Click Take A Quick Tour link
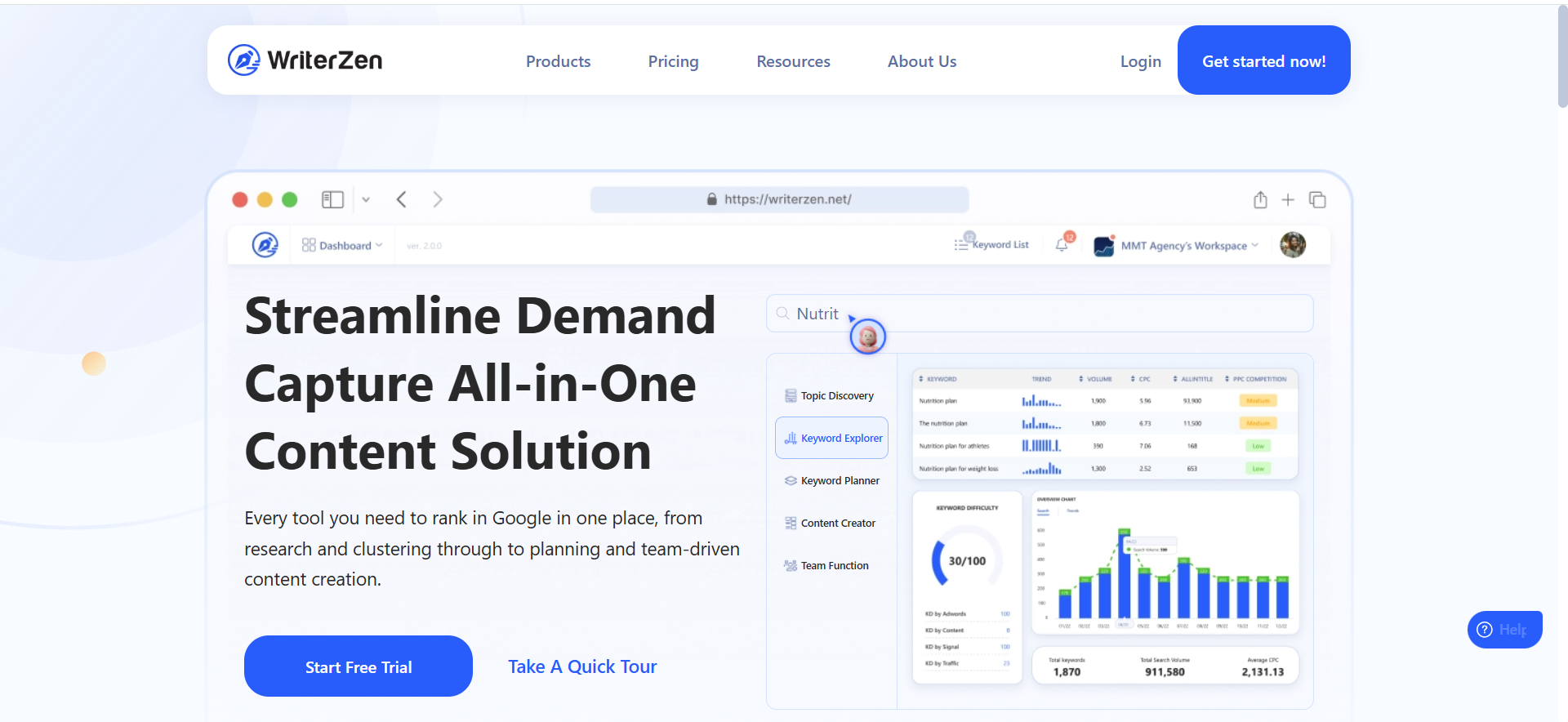1568x722 pixels. pyautogui.click(x=582, y=666)
